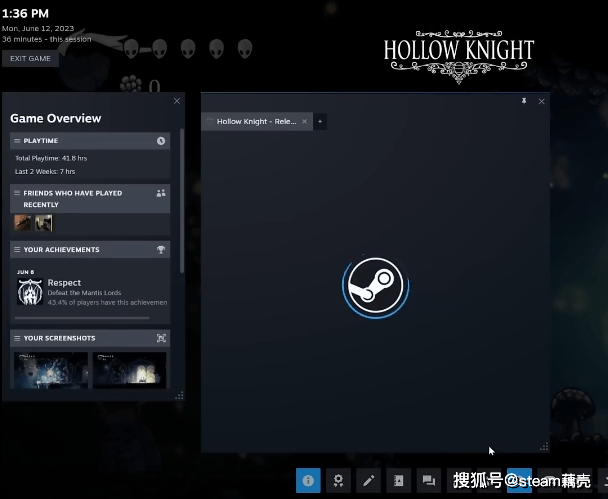Click YOUR ACHIEVEMENTS section handle
This screenshot has height=499, width=608.
point(17,250)
